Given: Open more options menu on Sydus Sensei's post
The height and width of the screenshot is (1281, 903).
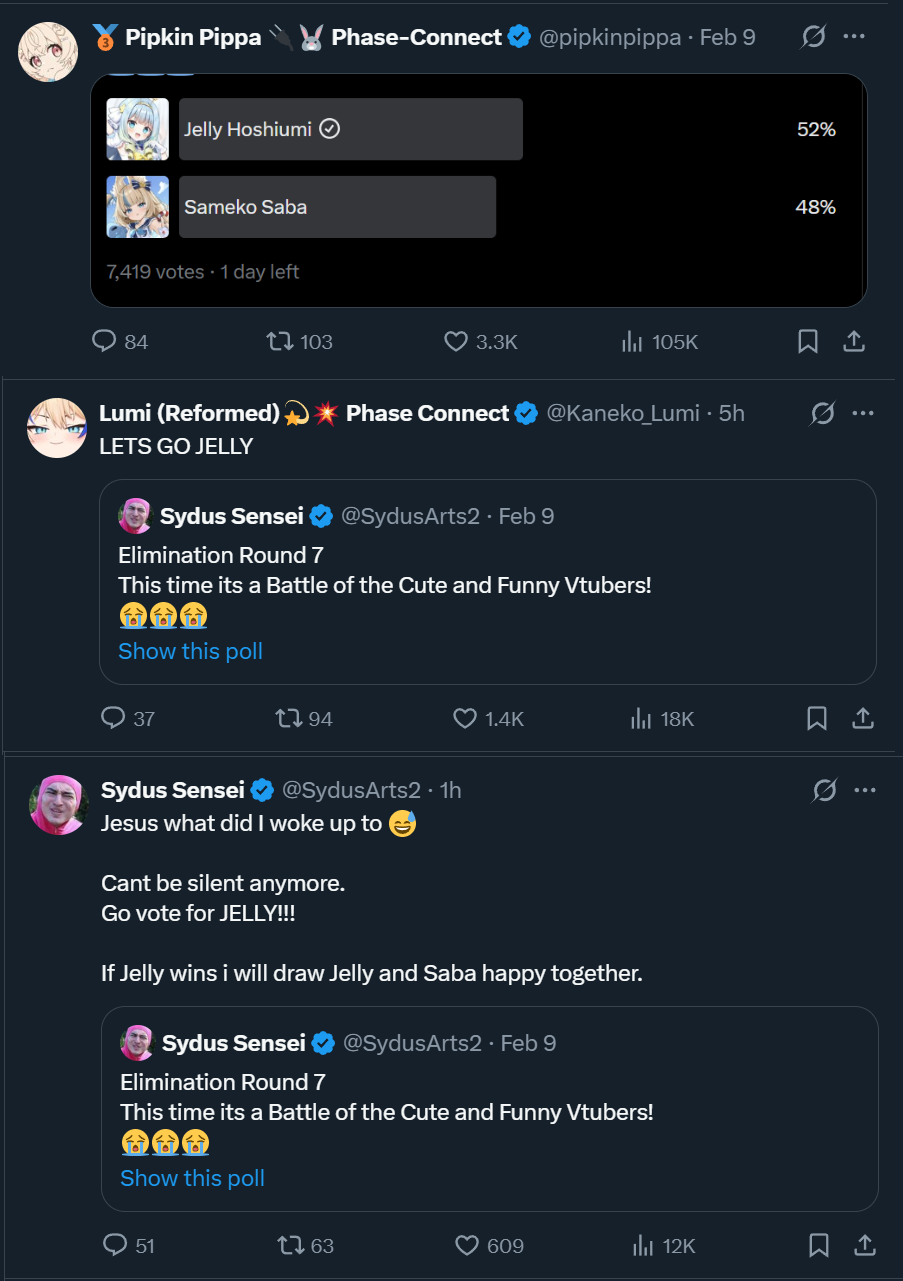Looking at the screenshot, I should [865, 790].
